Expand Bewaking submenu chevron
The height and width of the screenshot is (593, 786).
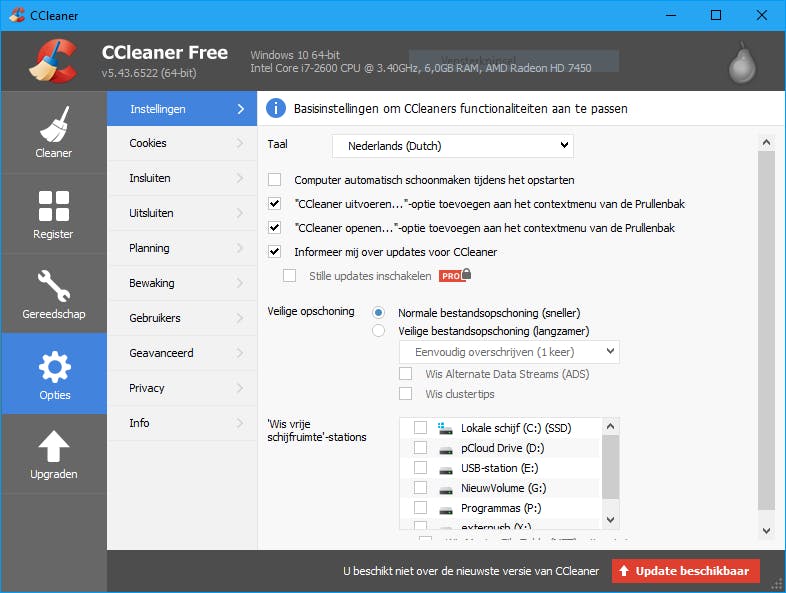240,283
